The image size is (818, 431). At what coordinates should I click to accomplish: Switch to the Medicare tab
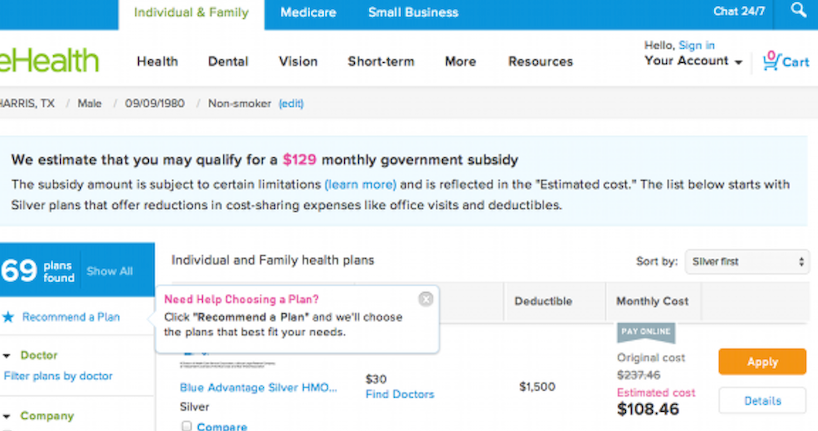pyautogui.click(x=308, y=13)
